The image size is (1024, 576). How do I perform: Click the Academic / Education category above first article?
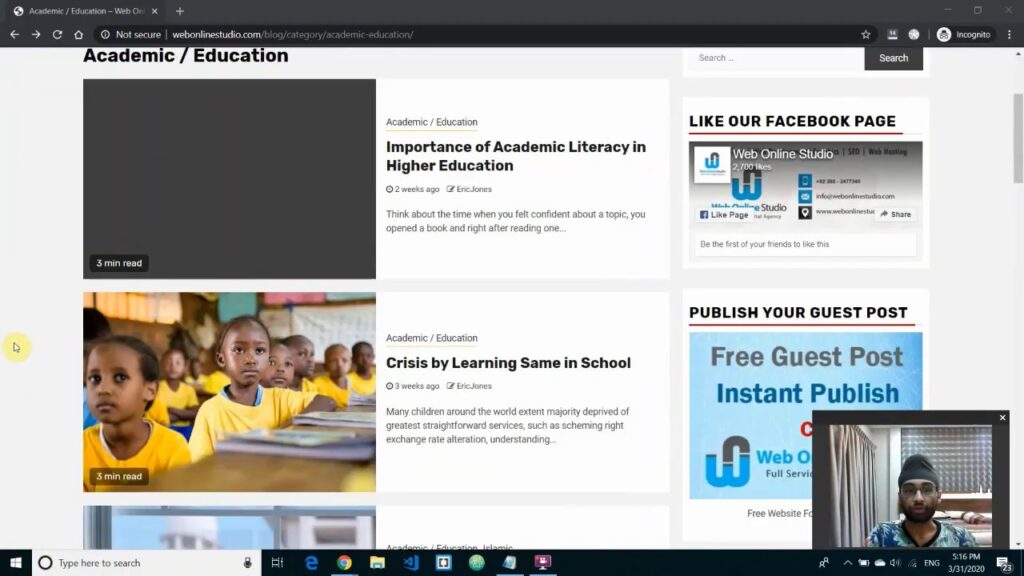pyautogui.click(x=432, y=122)
